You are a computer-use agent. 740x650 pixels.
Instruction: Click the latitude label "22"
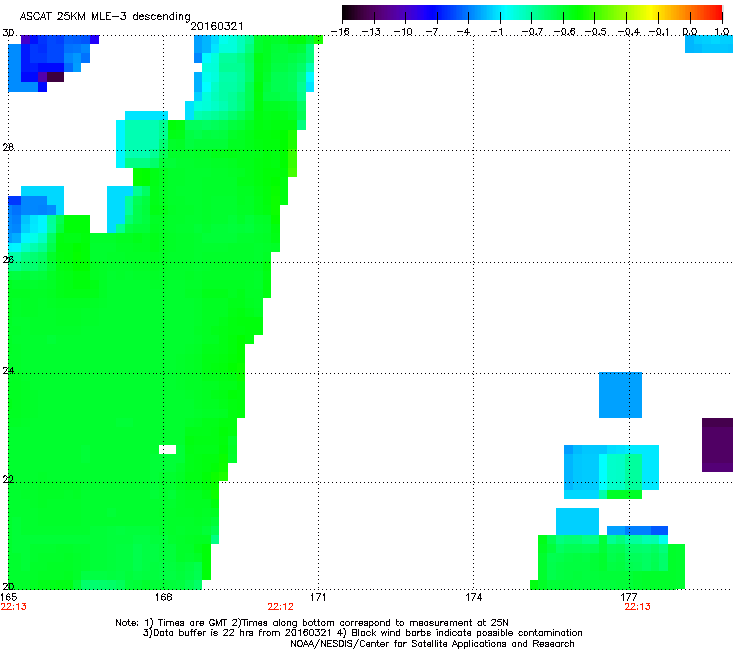[8, 479]
